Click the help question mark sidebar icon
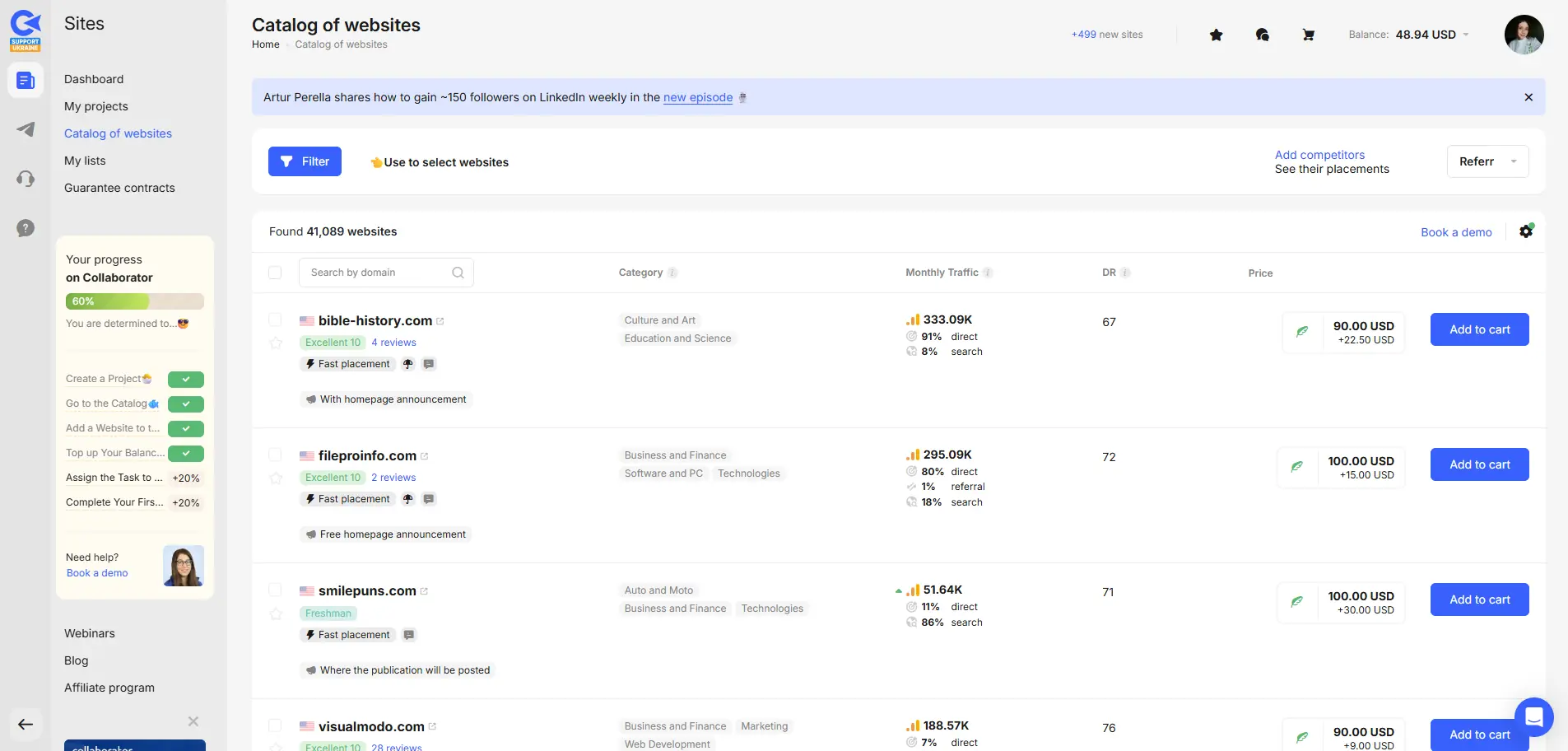Viewport: 1568px width, 751px height. (x=26, y=228)
